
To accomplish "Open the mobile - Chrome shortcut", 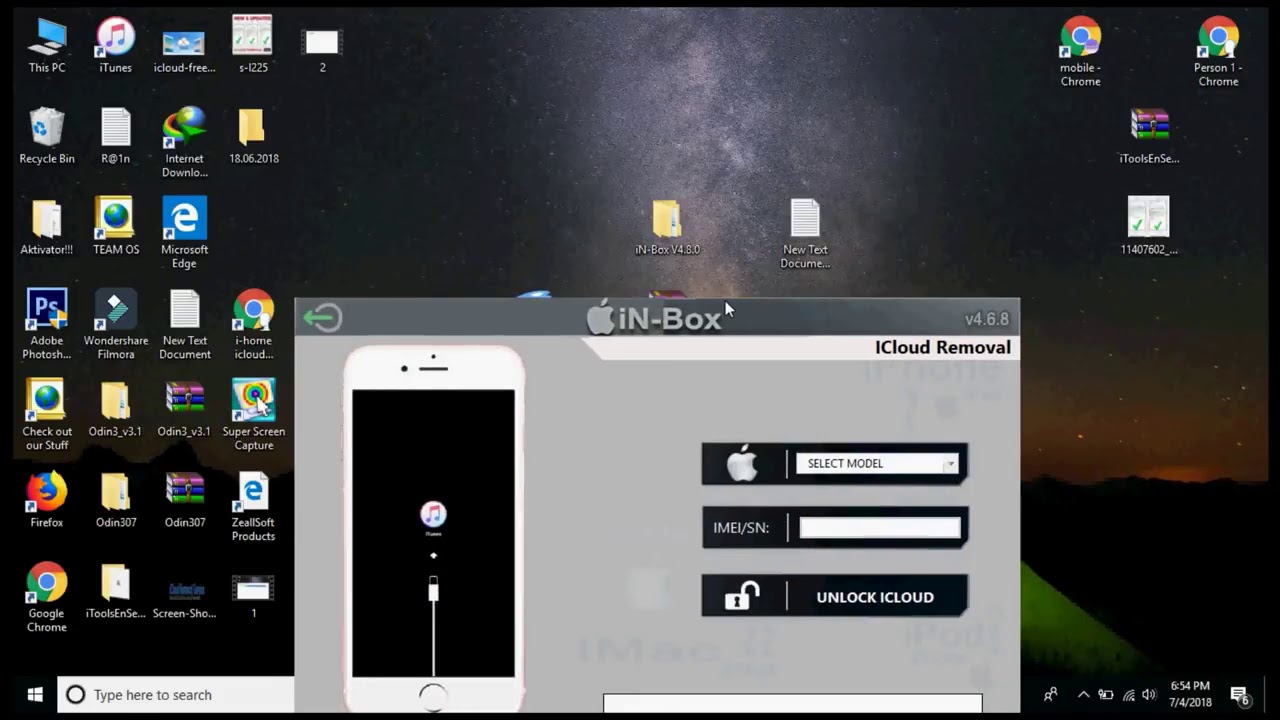I will (x=1080, y=52).
